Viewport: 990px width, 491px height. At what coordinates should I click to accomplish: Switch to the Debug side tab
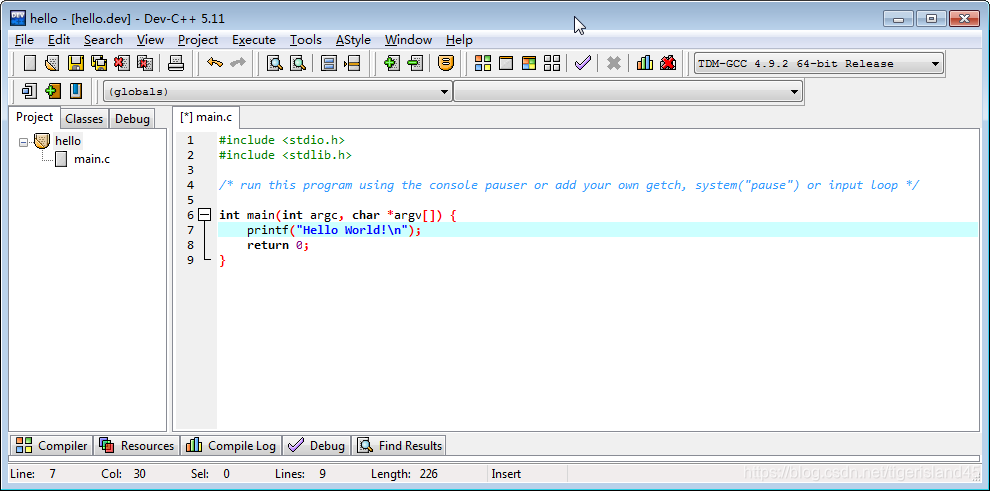pos(132,119)
